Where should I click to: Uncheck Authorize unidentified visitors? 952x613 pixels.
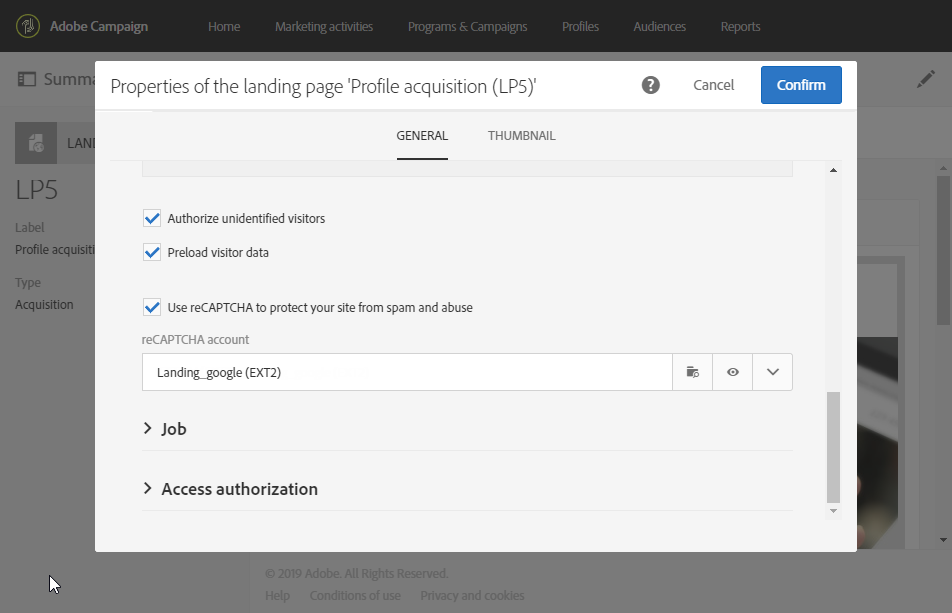tap(152, 218)
